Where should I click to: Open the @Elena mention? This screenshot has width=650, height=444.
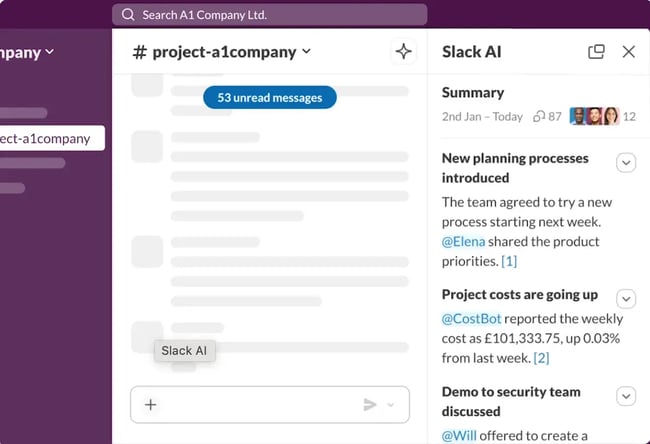[x=463, y=242]
